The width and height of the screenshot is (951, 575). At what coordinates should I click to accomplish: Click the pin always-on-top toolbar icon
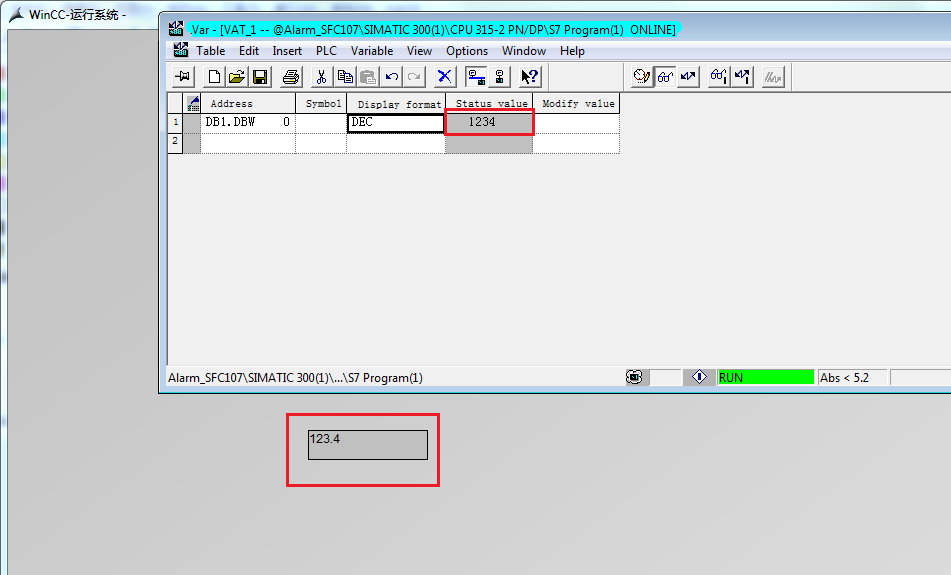[x=182, y=77]
